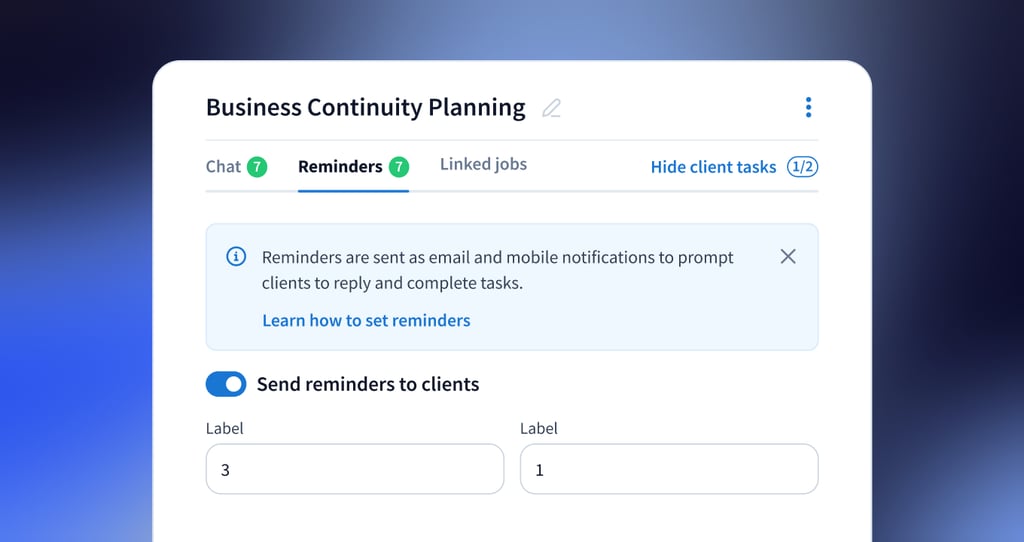Open 'Learn how to set reminders' link
1024x542 pixels.
coord(366,320)
